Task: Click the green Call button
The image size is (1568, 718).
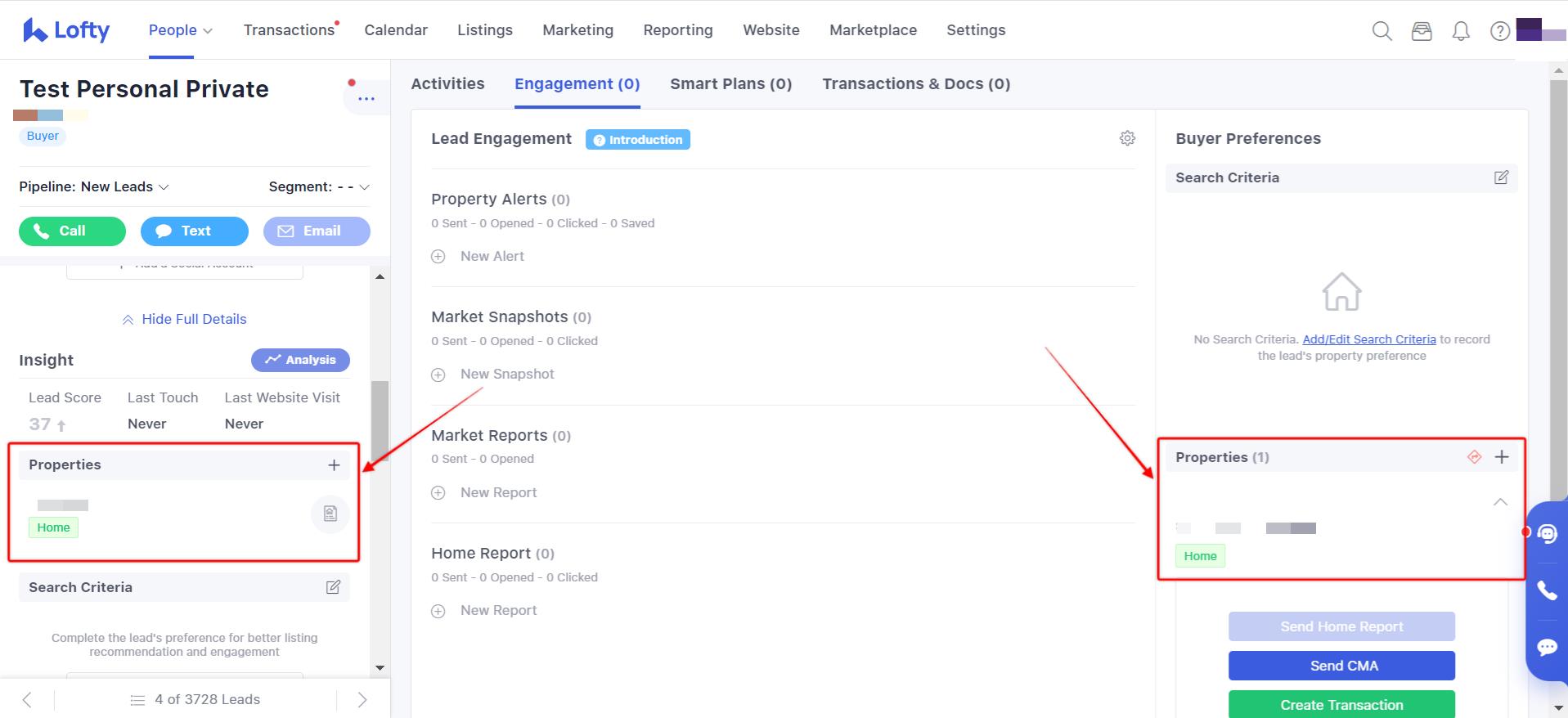Action: tap(72, 231)
